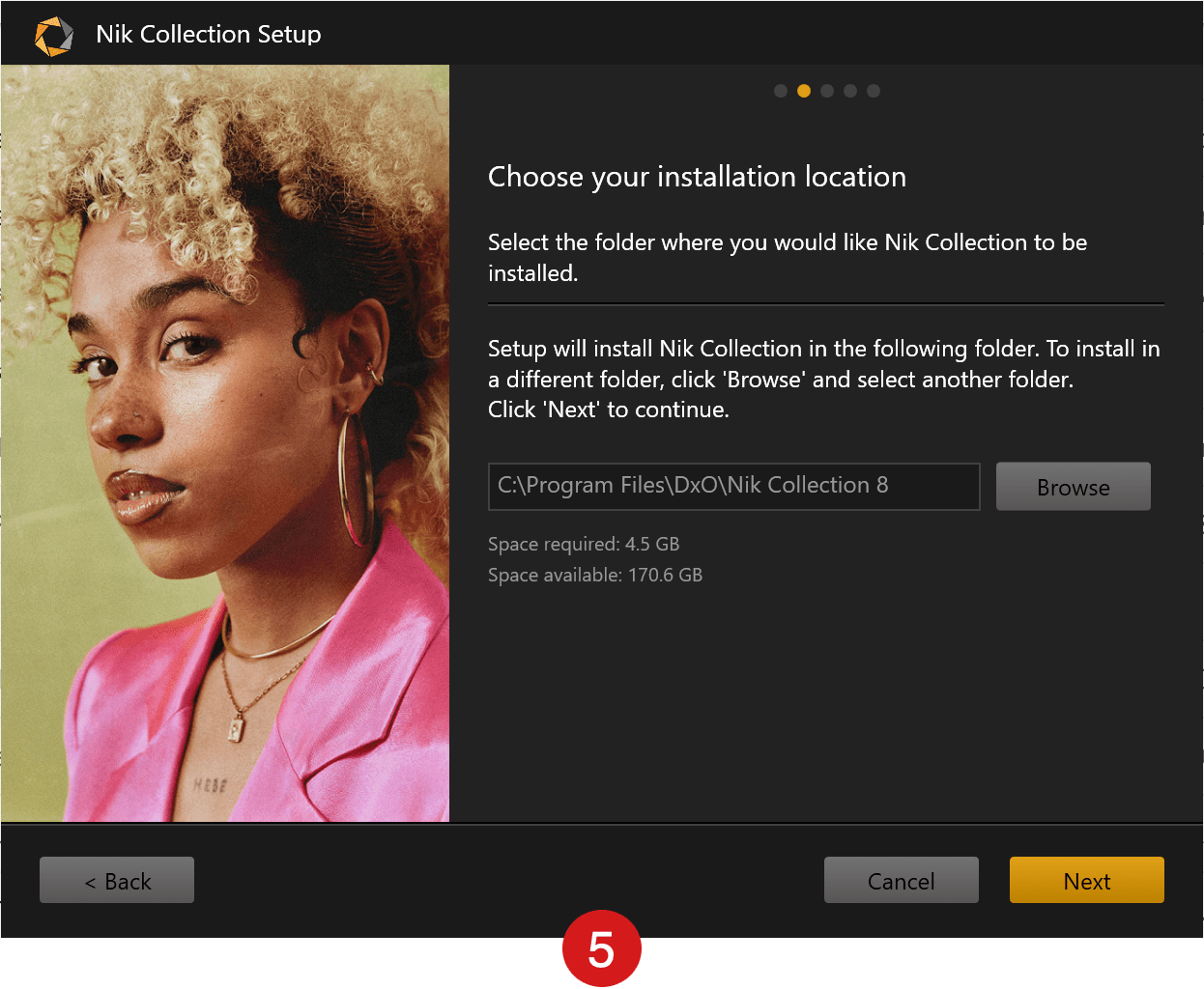
Task: Click the 'Space required: 4.5 GB' text
Action: 584,544
